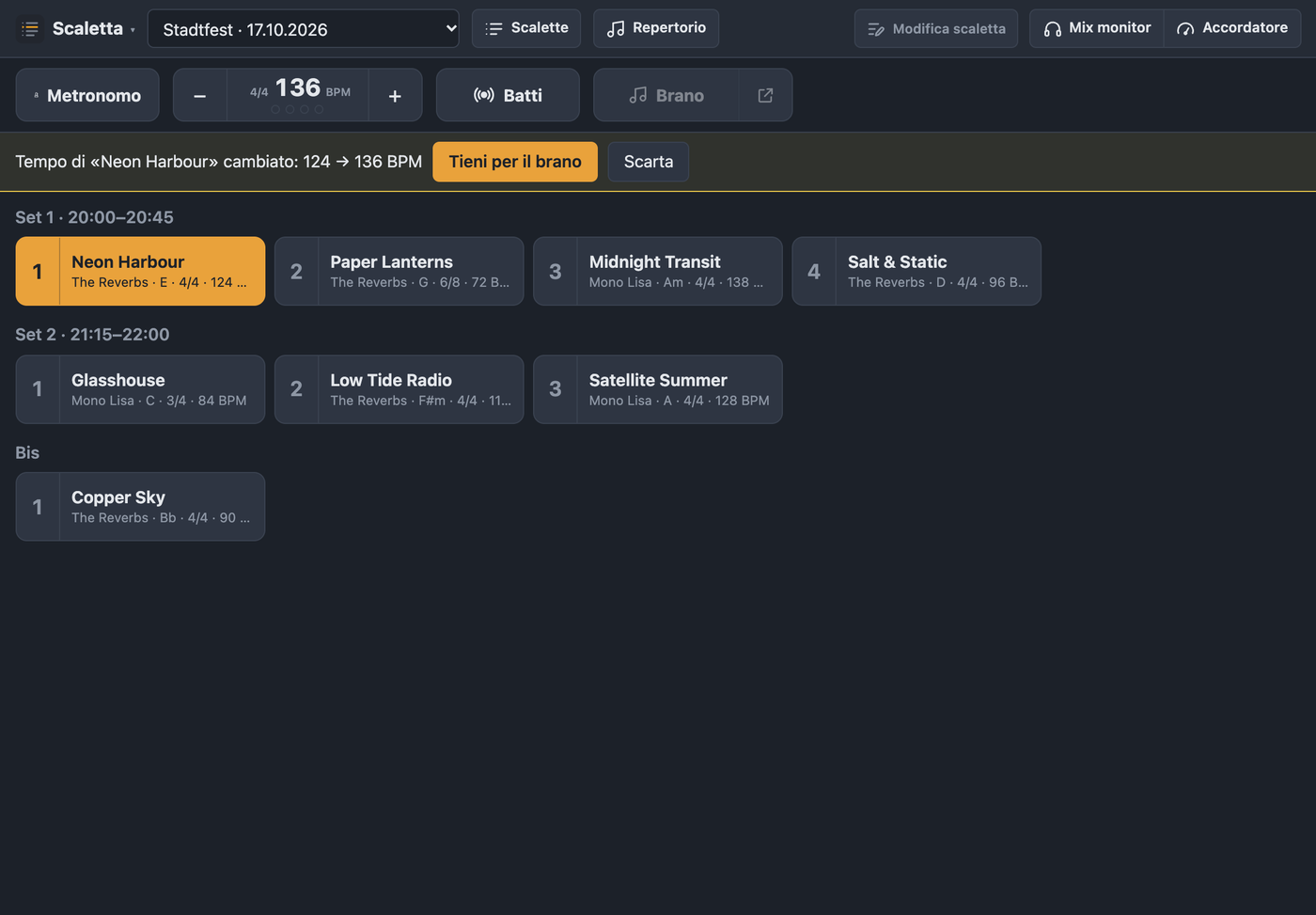This screenshot has height=915, width=1316.
Task: Go to the Scalette list view
Action: click(526, 28)
